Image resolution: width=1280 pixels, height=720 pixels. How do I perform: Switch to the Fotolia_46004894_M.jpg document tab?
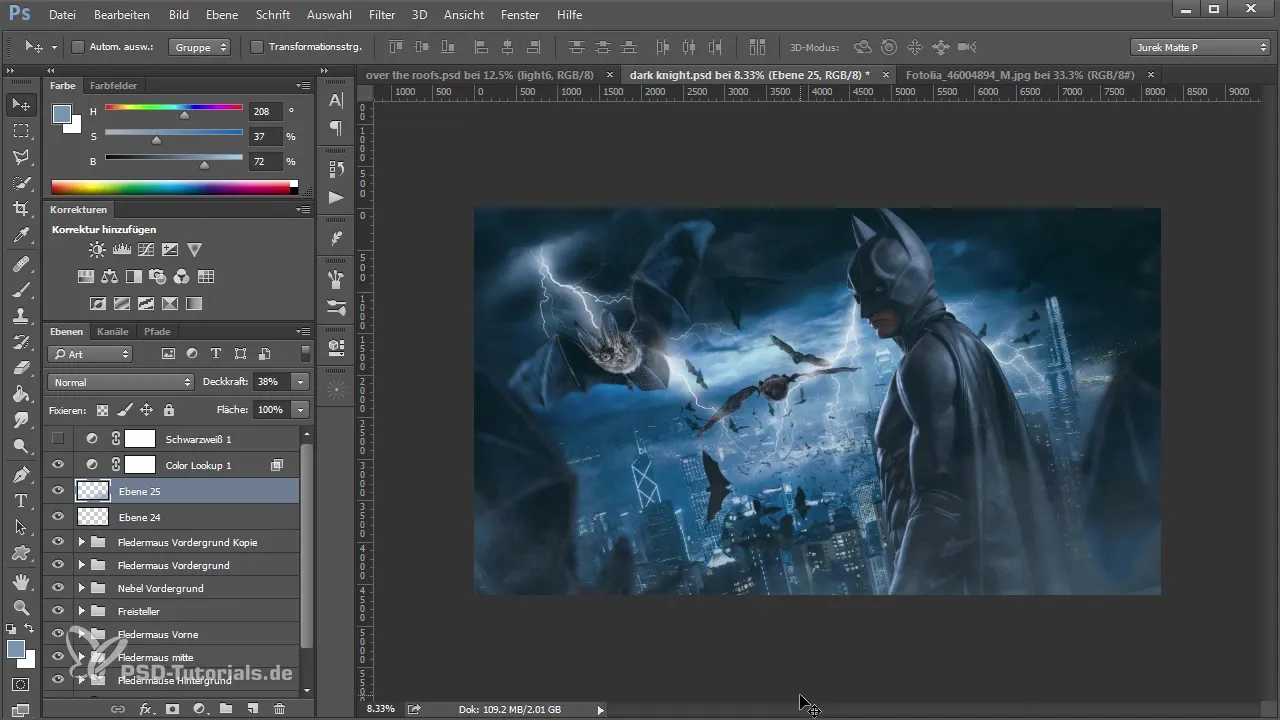pyautogui.click(x=1020, y=75)
